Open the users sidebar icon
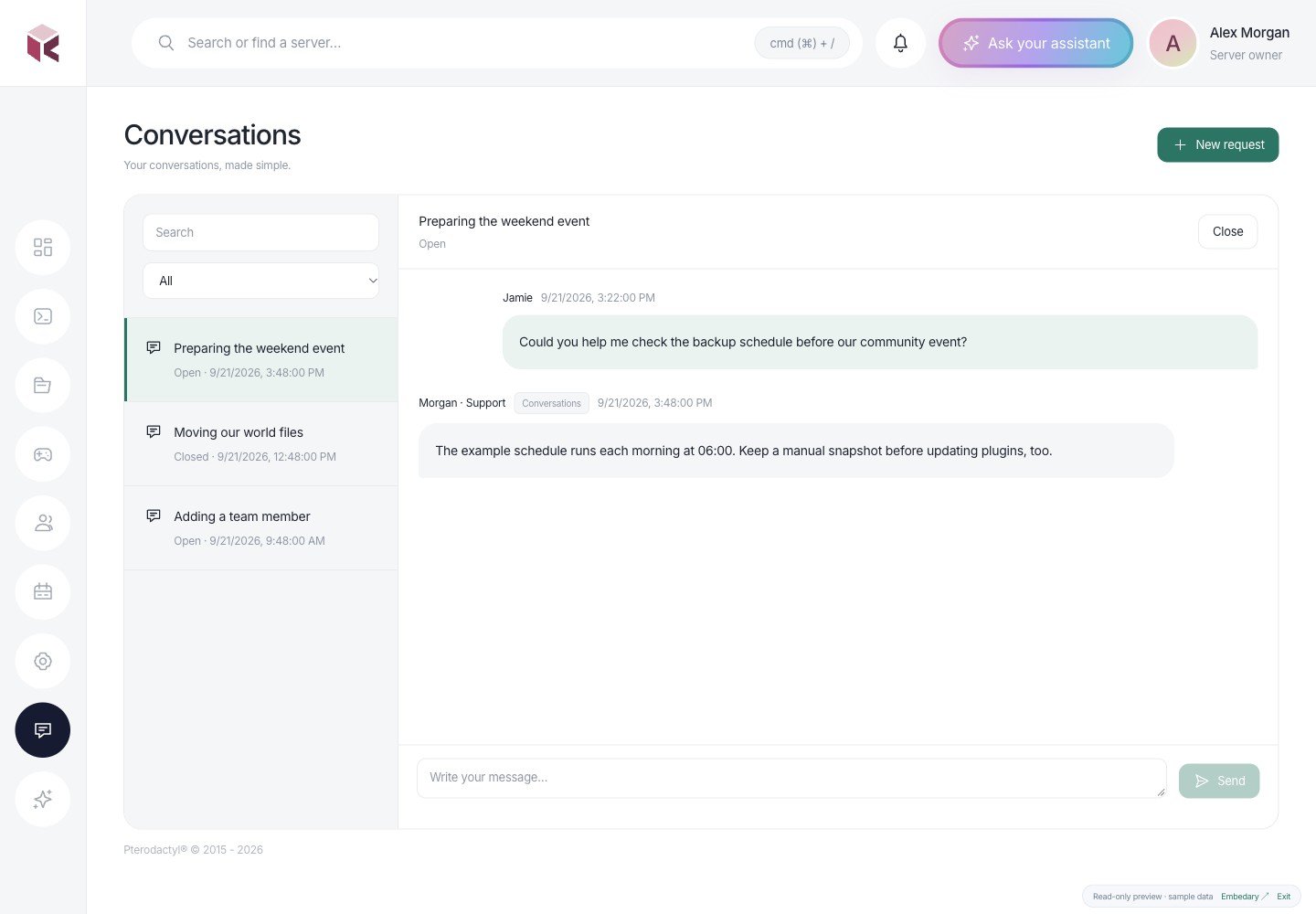 pos(43,523)
